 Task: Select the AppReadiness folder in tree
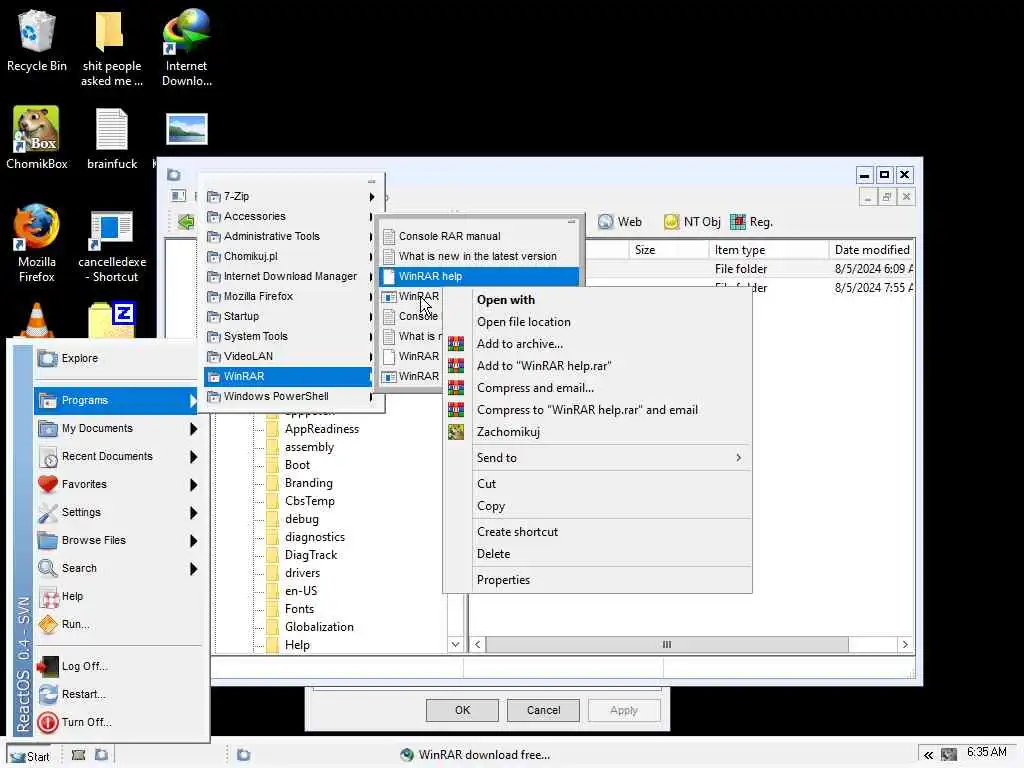click(x=321, y=429)
